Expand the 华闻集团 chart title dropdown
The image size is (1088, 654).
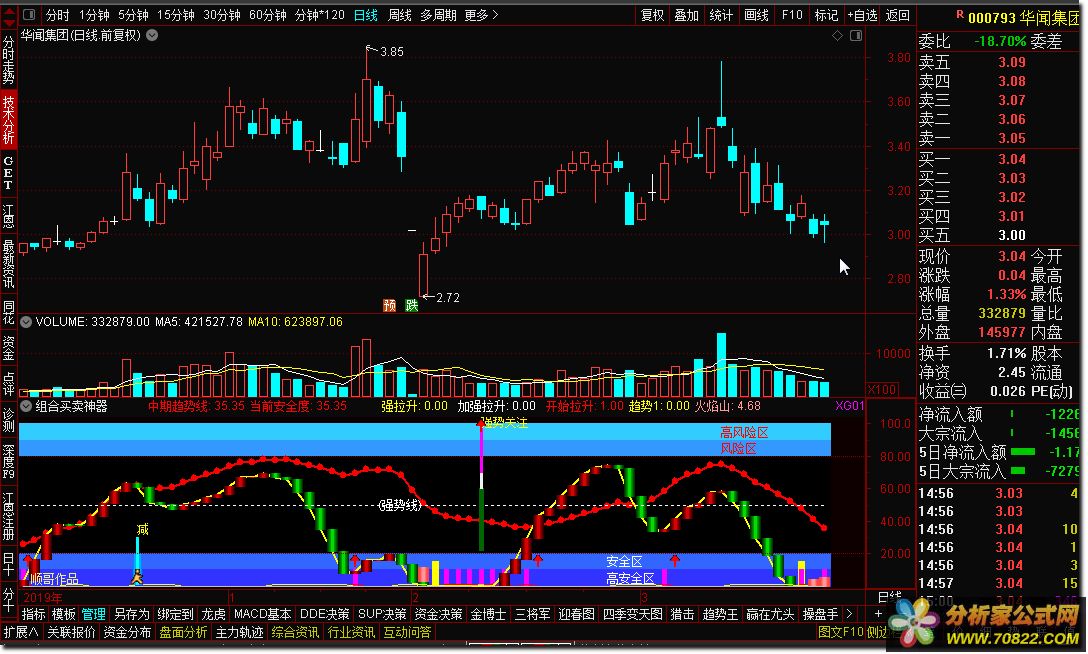[151, 35]
